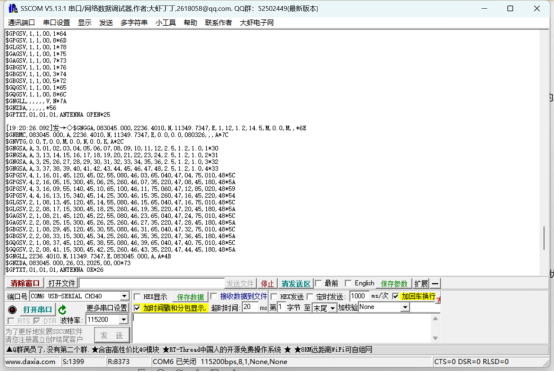Screen dimensions: 554x372
Task: Open the 发送 menu
Action: pos(106,23)
